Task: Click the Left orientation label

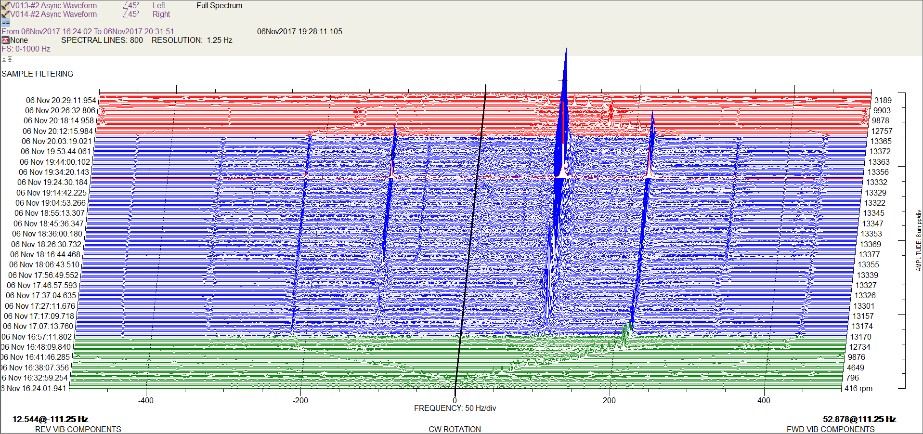Action: tap(158, 5)
